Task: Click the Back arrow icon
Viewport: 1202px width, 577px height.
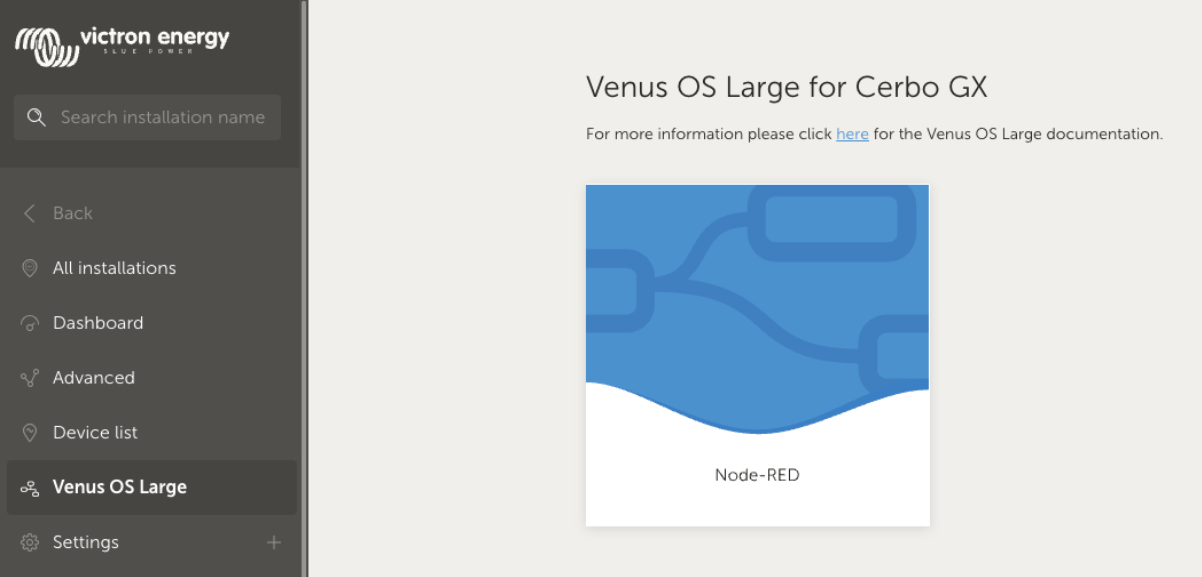Action: click(30, 213)
